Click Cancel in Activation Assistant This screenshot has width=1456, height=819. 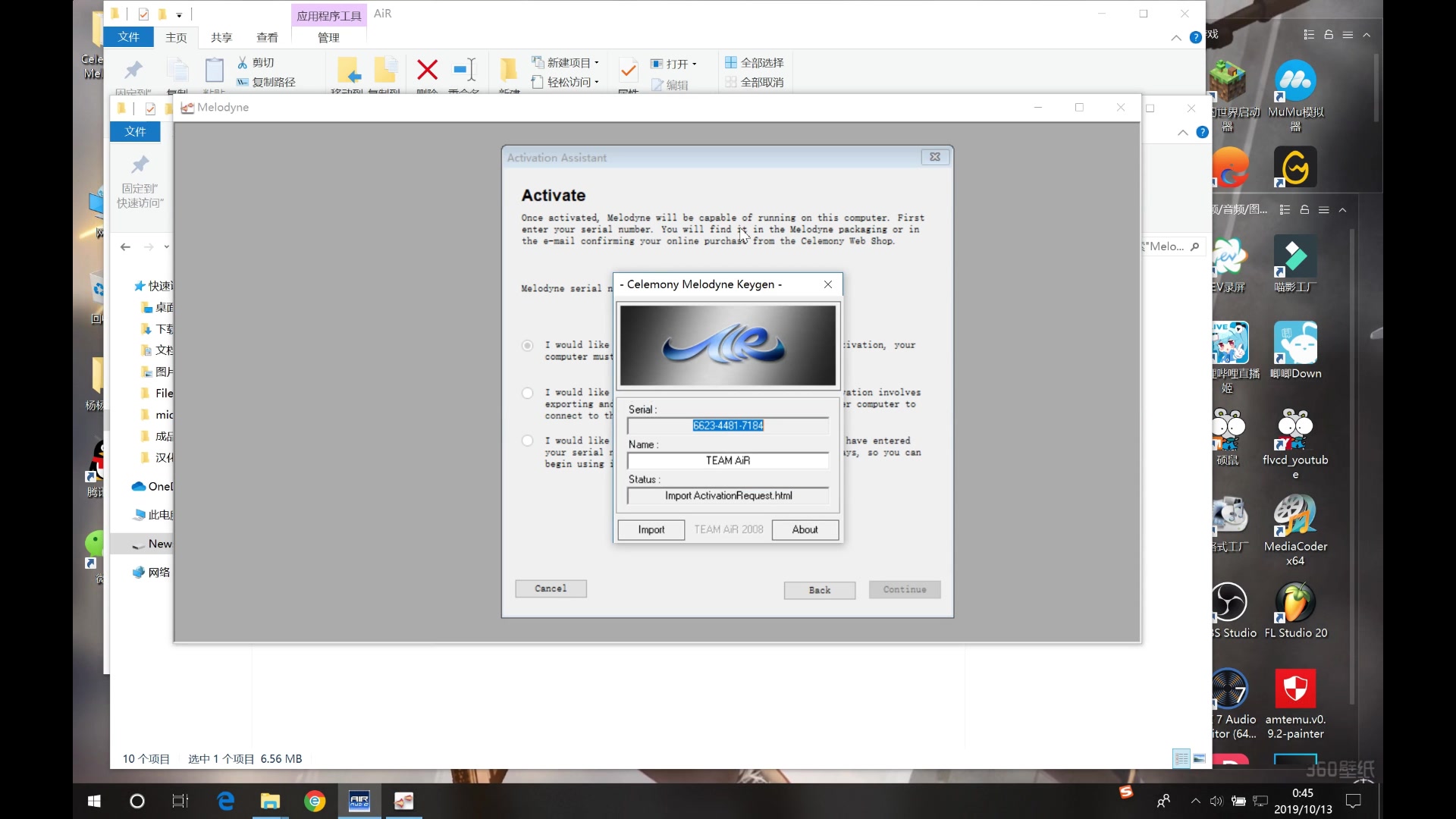(x=551, y=588)
